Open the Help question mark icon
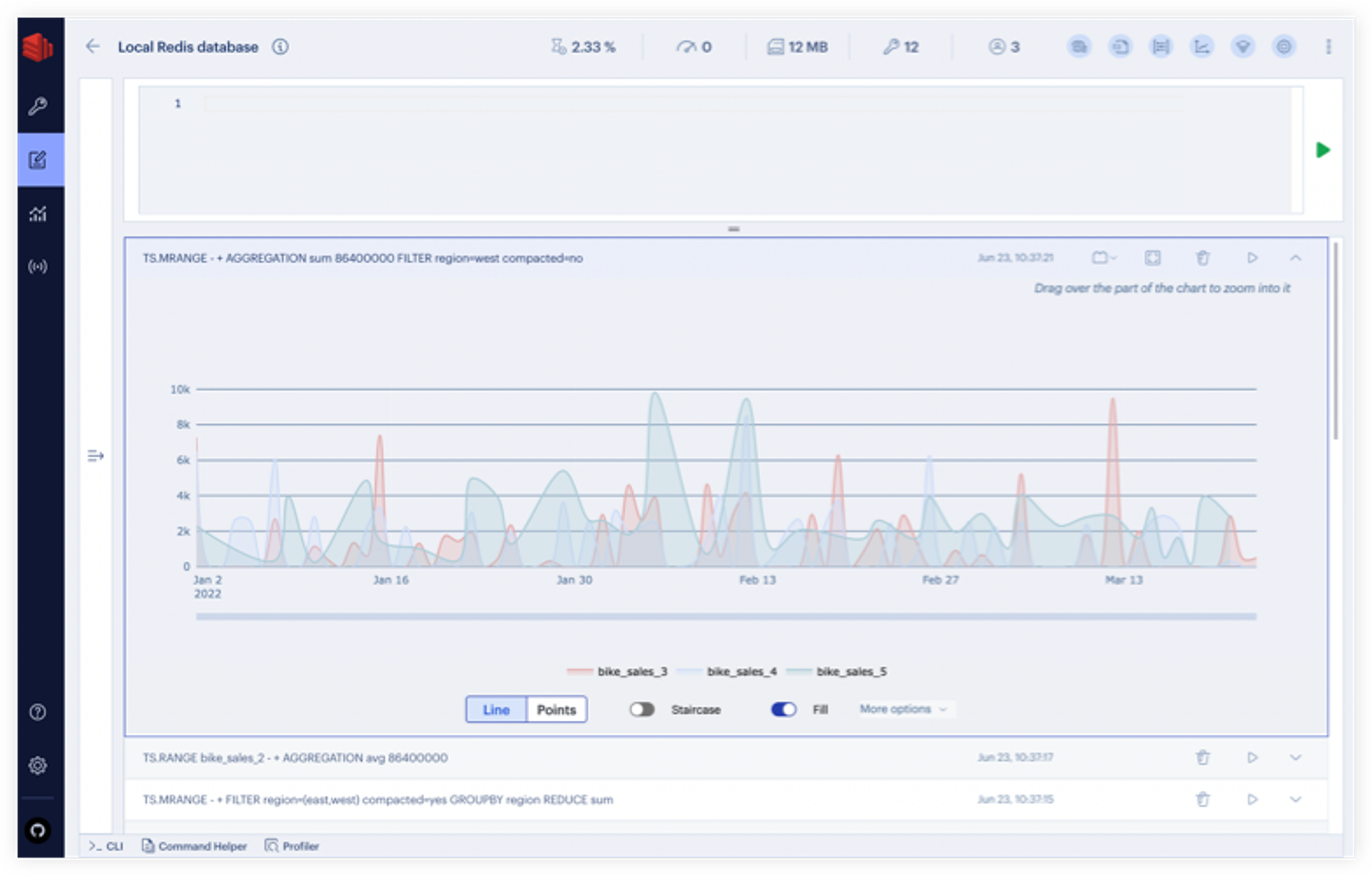Image resolution: width=1372 pixels, height=875 pixels. (38, 712)
